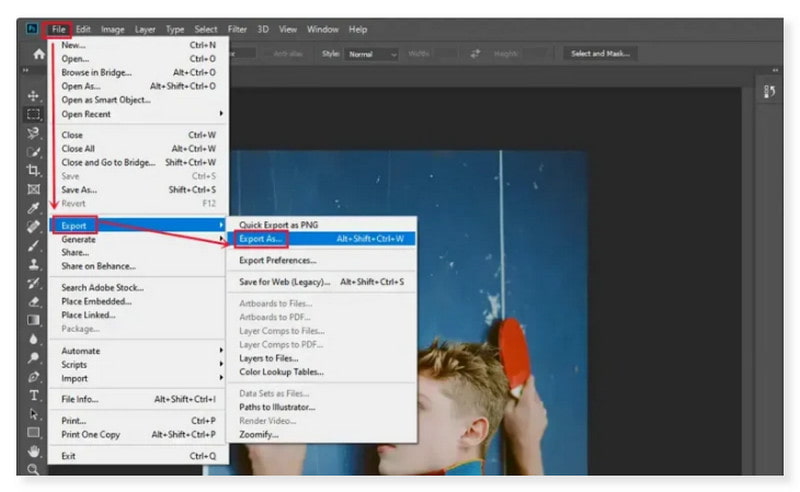Expand the Generate submenu
800x492 pixels.
point(138,239)
